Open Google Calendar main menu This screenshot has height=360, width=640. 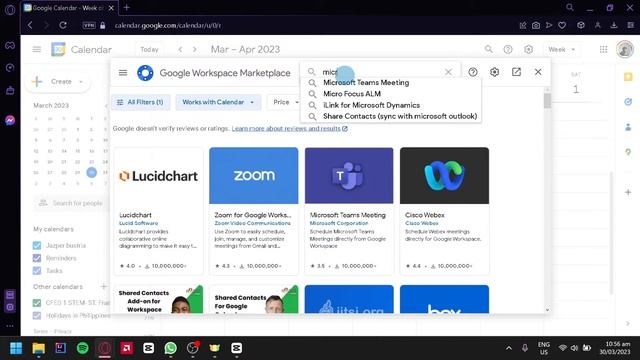coord(37,49)
